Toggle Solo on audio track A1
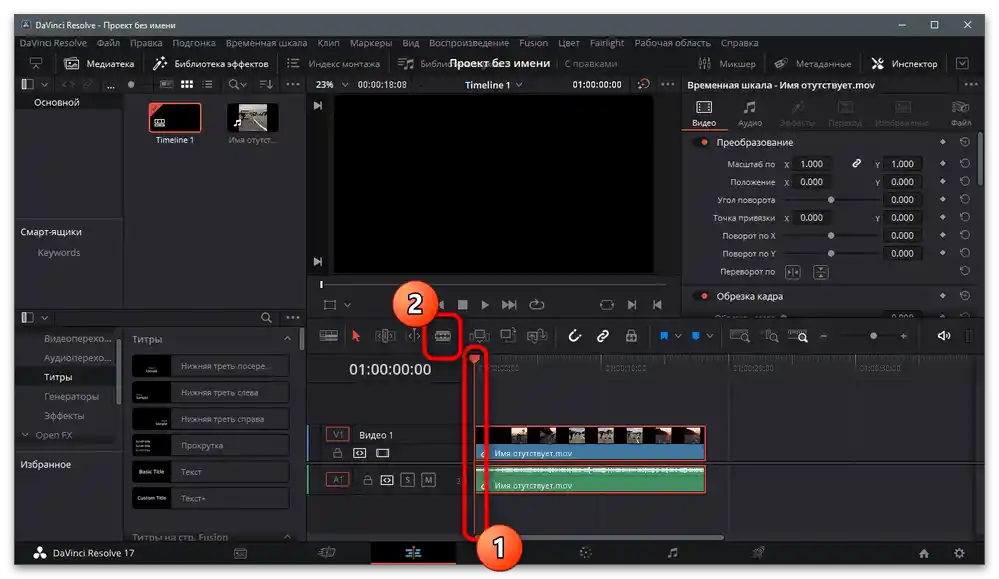The image size is (999, 579). [x=408, y=480]
